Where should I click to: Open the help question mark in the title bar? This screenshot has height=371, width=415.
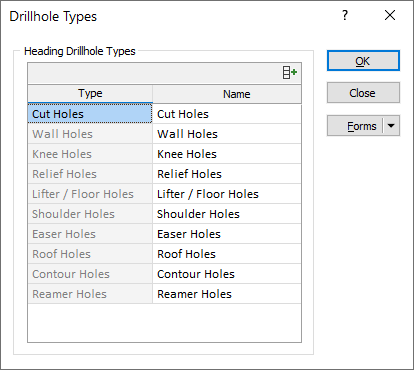(345, 15)
